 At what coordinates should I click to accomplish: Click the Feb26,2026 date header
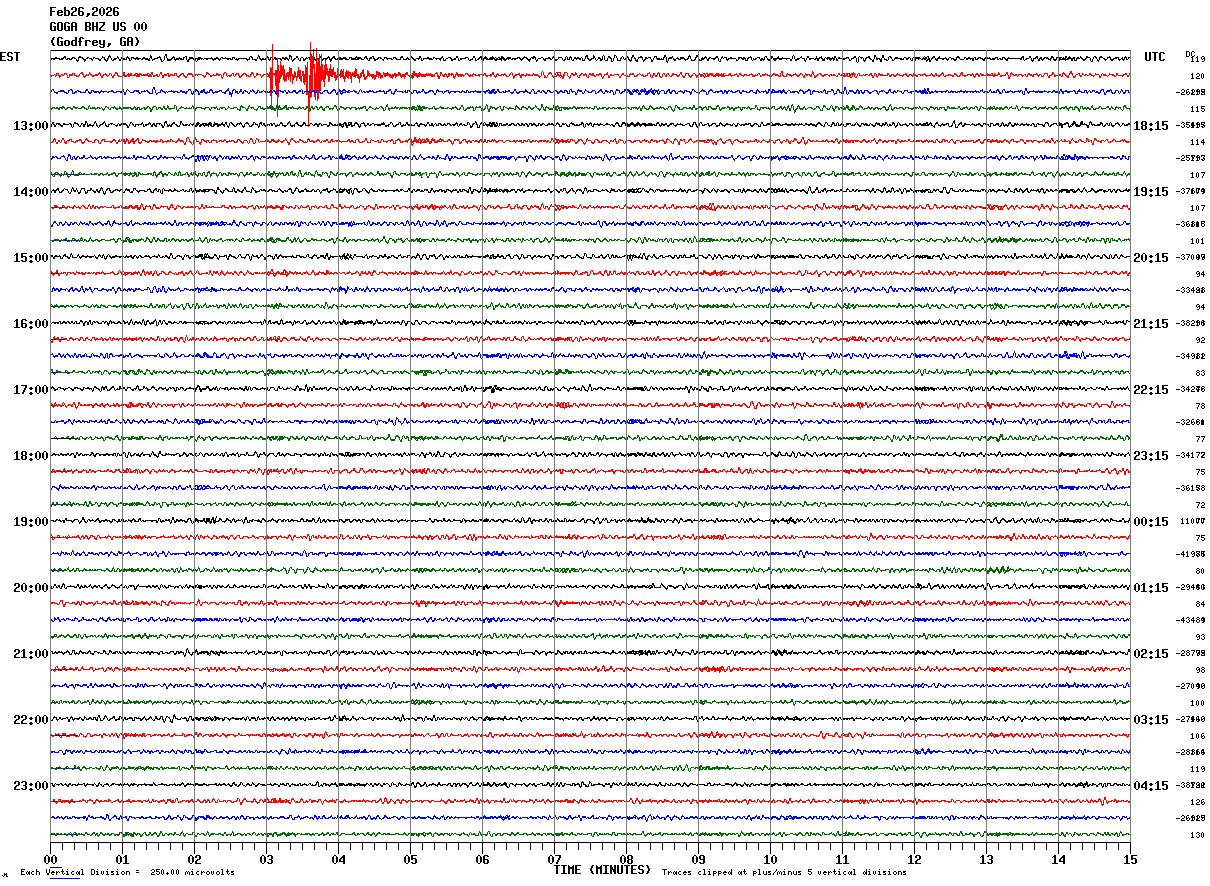pyautogui.click(x=84, y=12)
